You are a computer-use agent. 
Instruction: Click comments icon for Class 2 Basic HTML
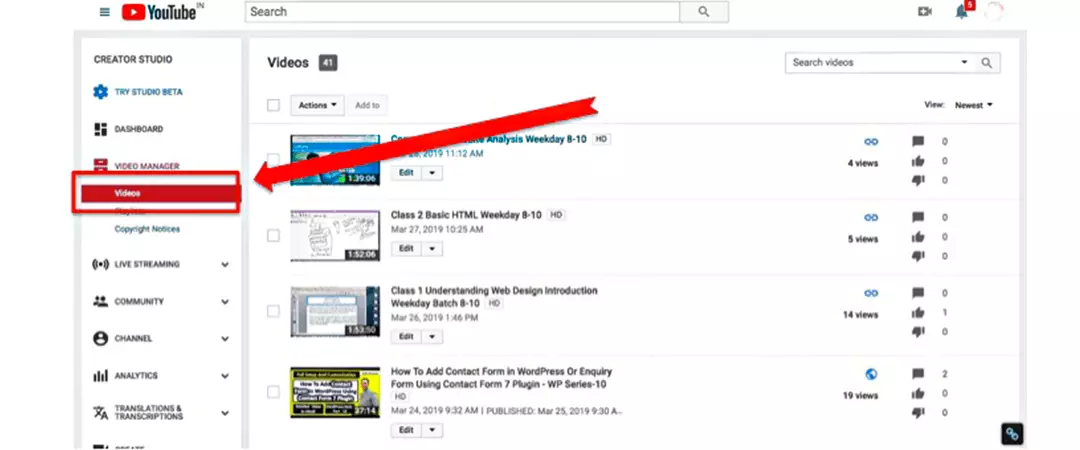(x=917, y=217)
